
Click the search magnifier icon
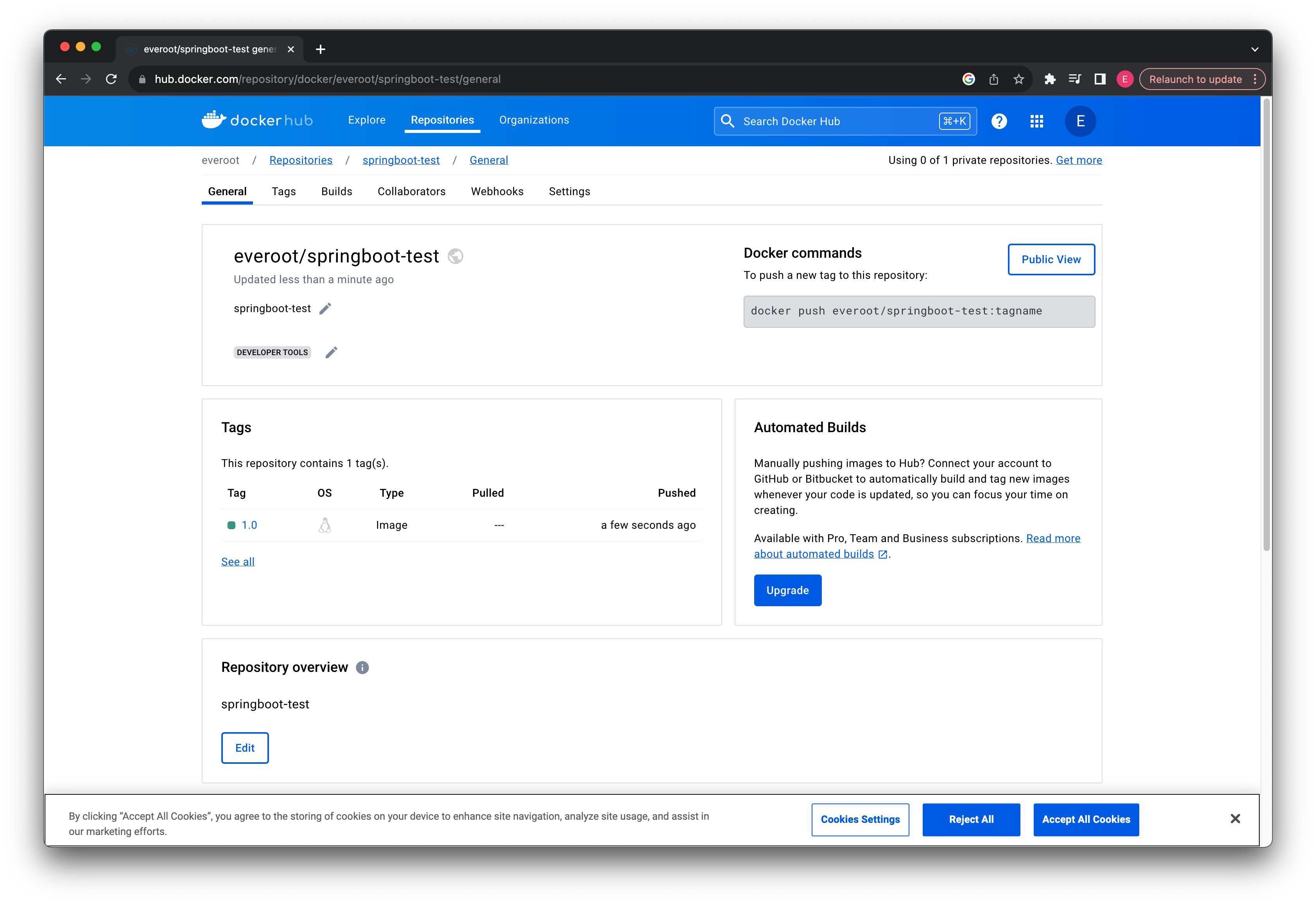pyautogui.click(x=727, y=121)
